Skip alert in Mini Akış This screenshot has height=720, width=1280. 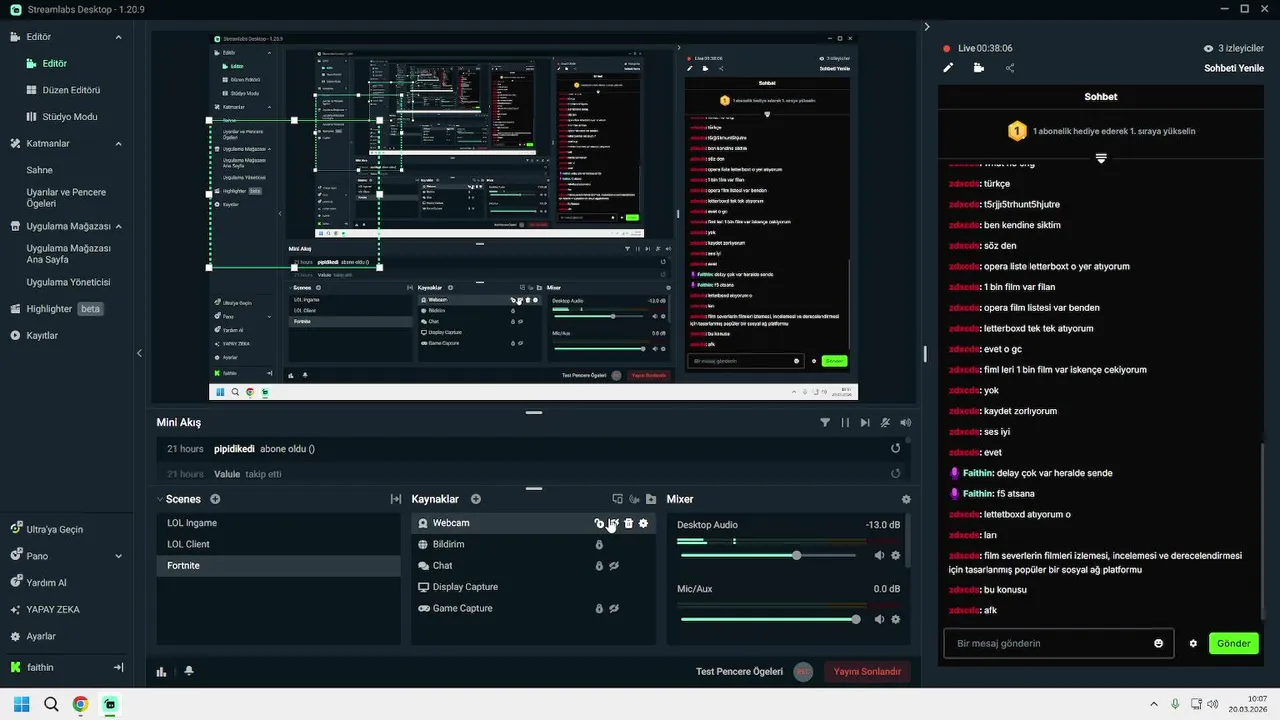865,423
